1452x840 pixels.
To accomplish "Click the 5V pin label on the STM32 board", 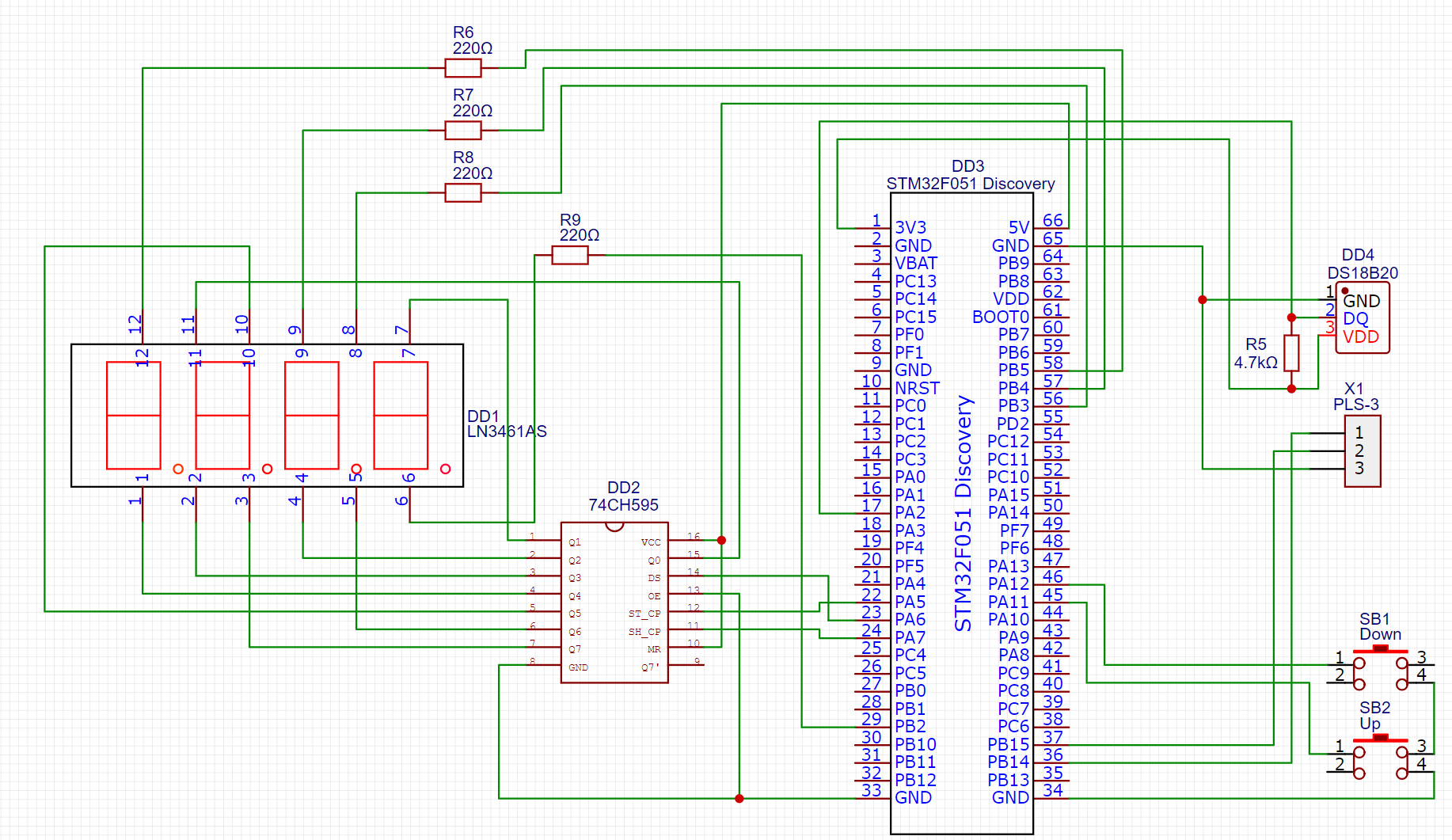I will click(x=1019, y=228).
